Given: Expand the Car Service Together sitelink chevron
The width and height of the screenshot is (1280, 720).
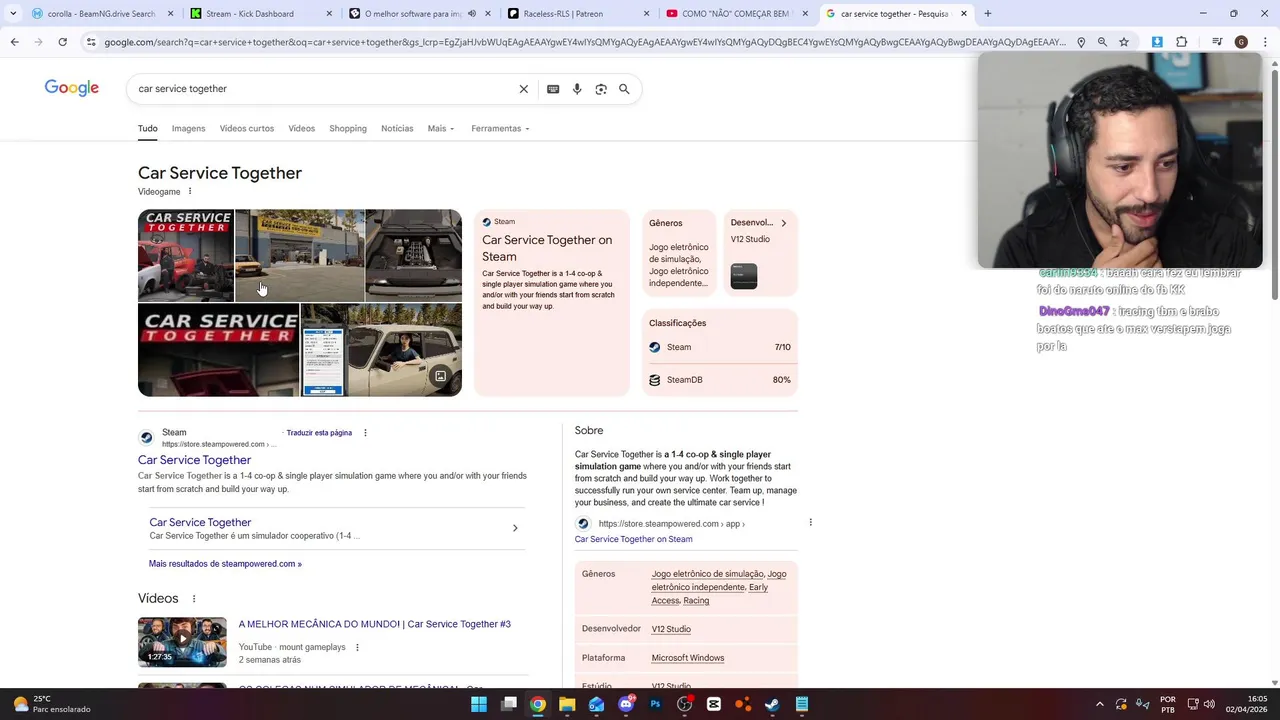Looking at the screenshot, I should 515,528.
